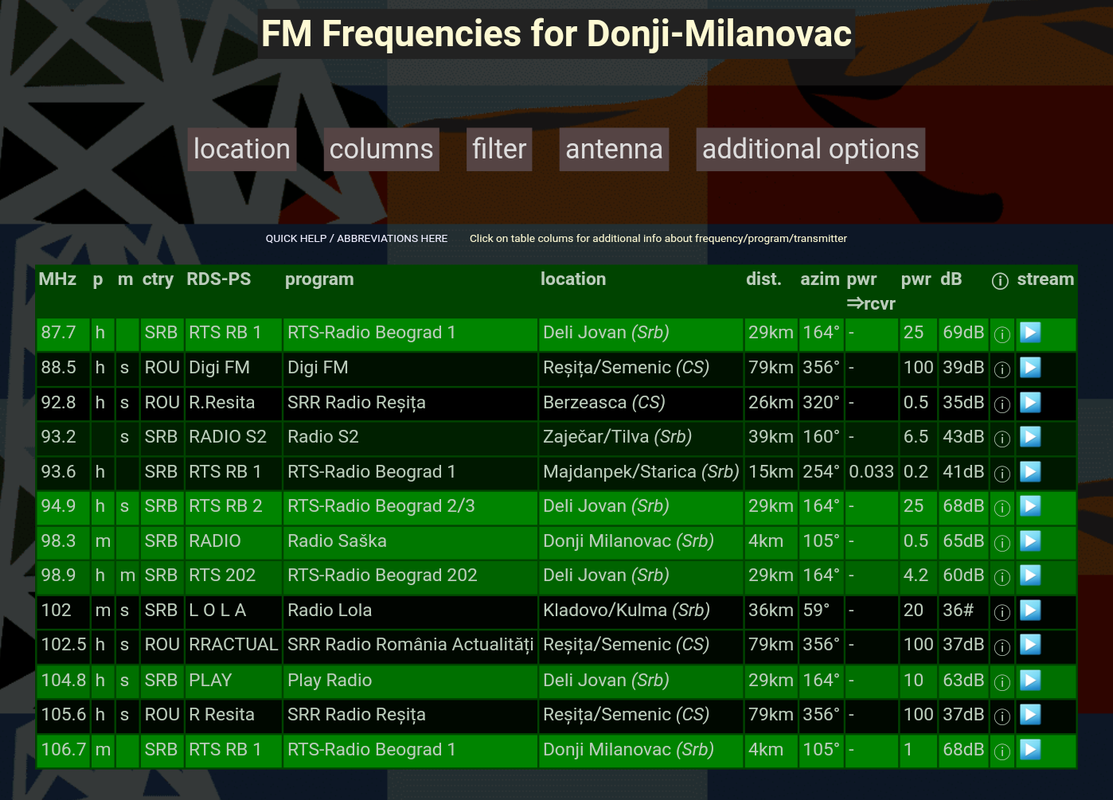Image resolution: width=1113 pixels, height=800 pixels.
Task: Open the info icon for the Radio Saška row
Action: coord(1002,543)
